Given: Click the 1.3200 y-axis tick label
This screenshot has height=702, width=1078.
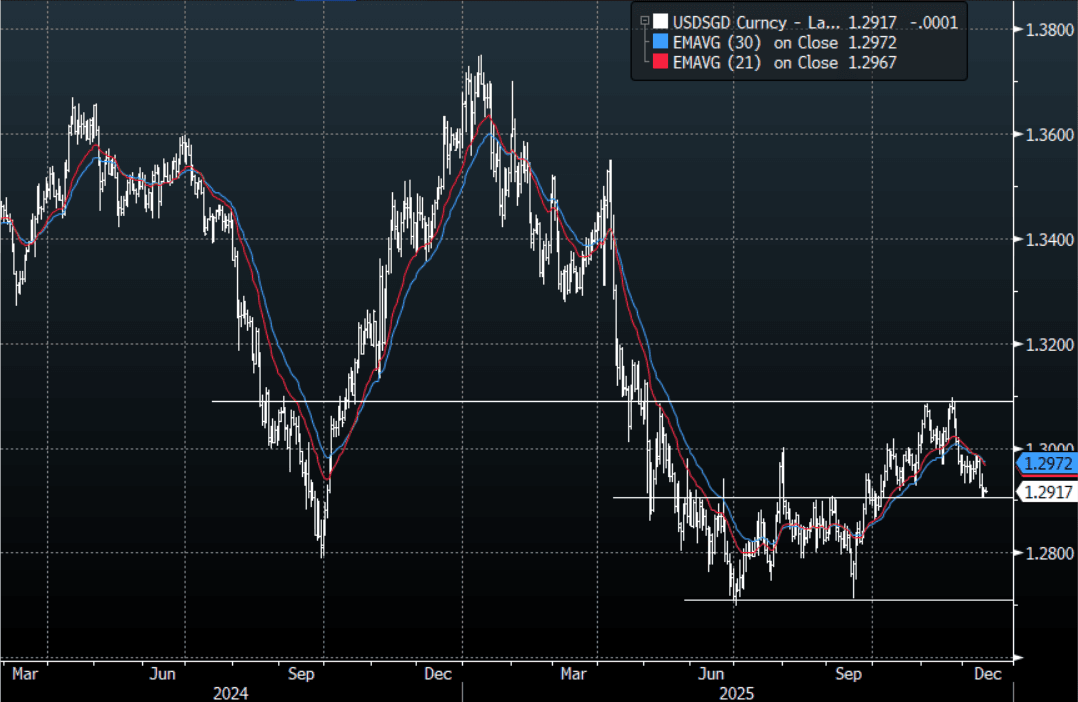Looking at the screenshot, I should [x=1045, y=344].
